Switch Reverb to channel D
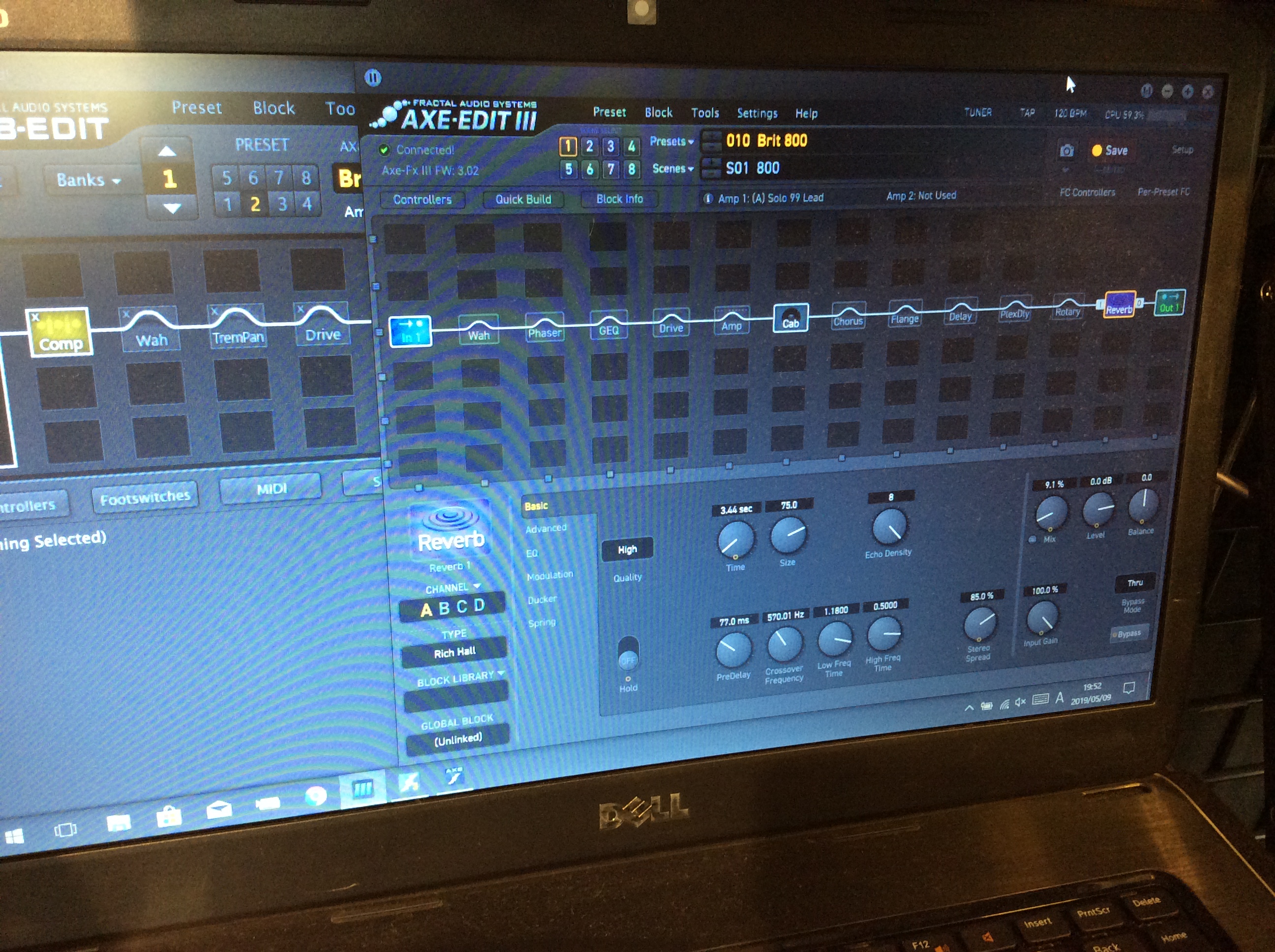 tap(479, 604)
